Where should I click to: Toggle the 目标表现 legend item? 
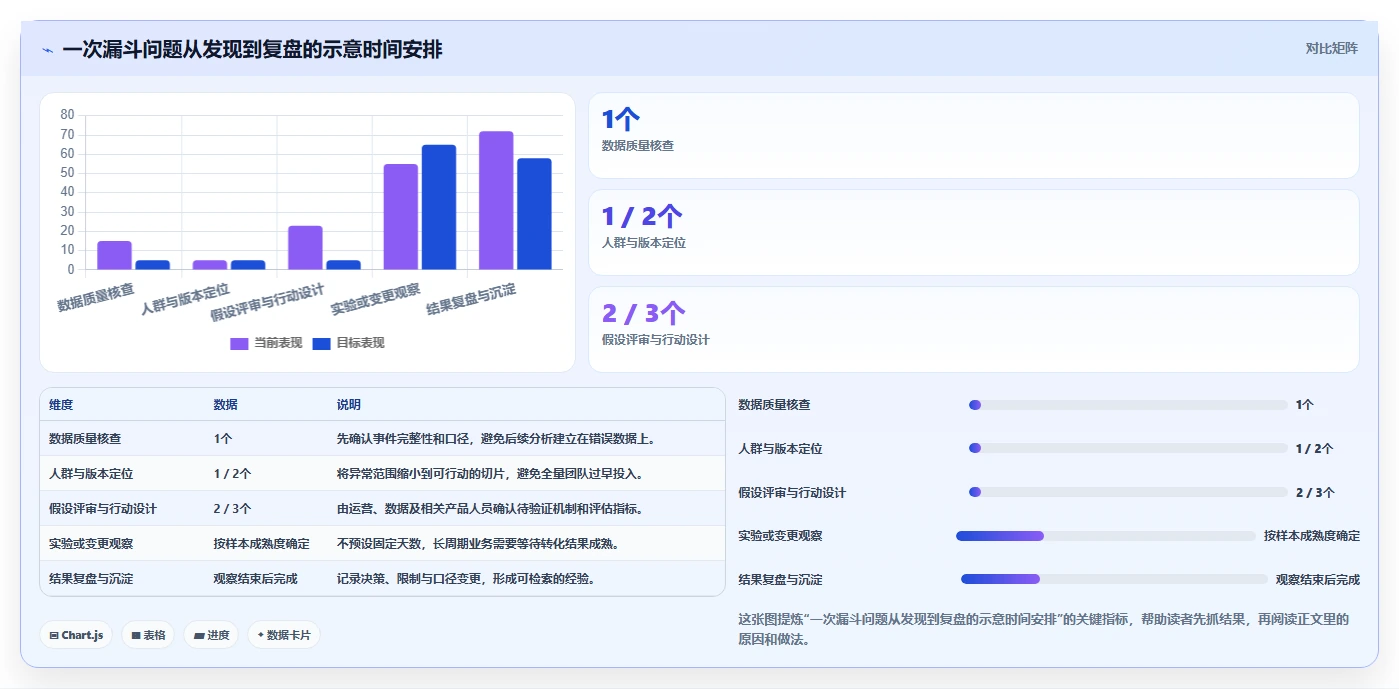348,343
